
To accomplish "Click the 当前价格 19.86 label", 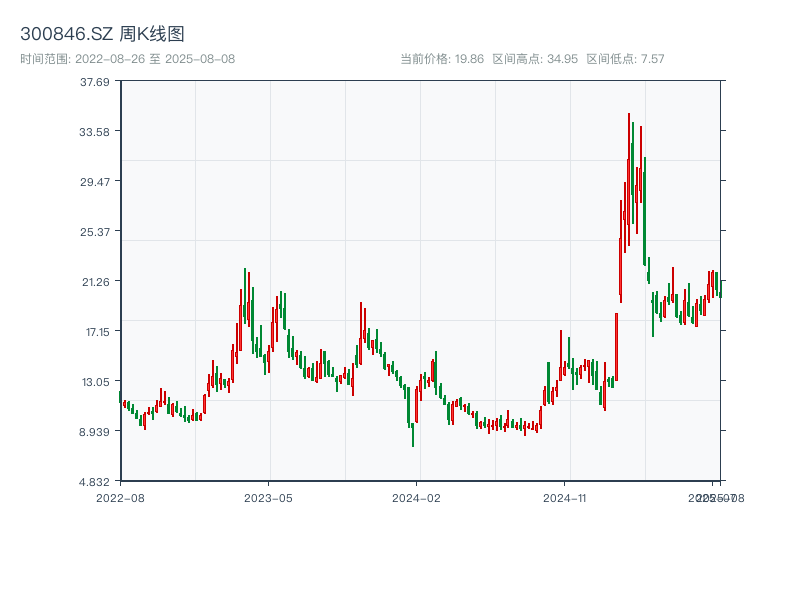I will [x=442, y=59].
